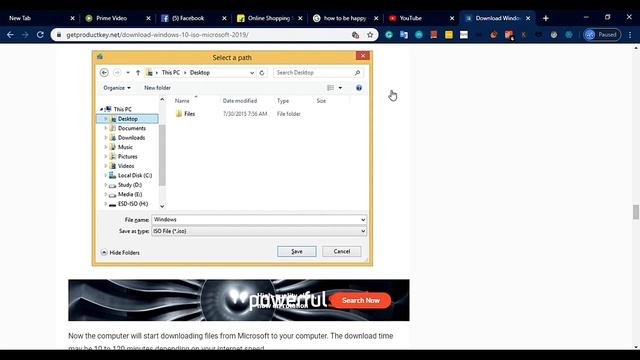640x360 pixels.
Task: Click the orange K extension icon
Action: click(x=523, y=35)
